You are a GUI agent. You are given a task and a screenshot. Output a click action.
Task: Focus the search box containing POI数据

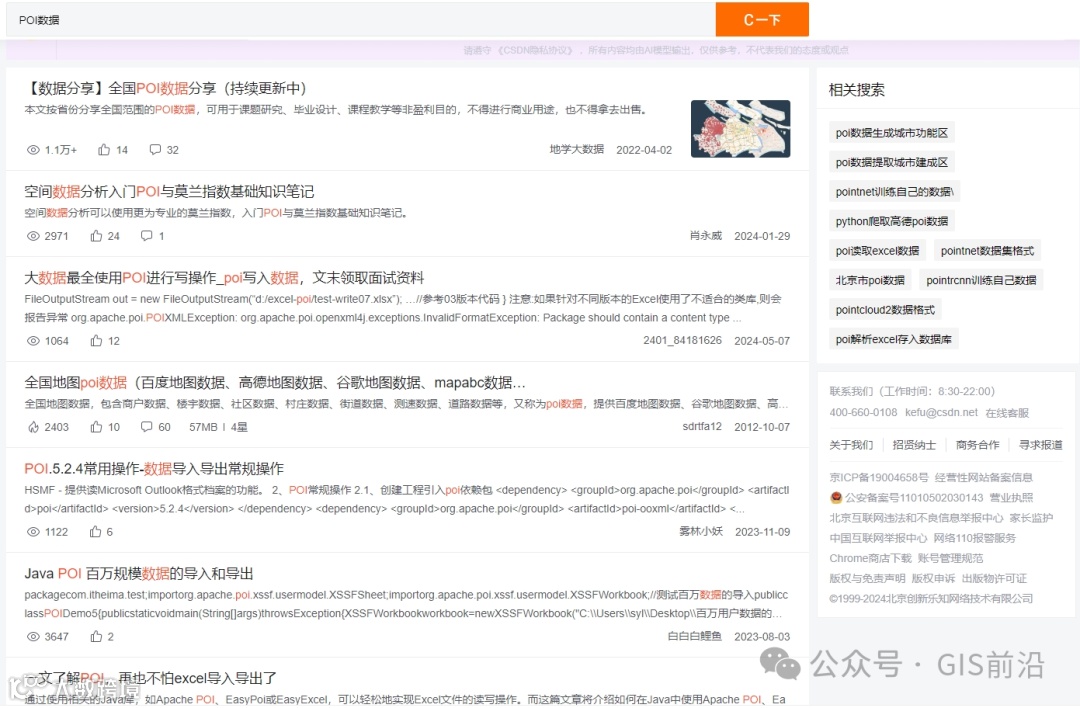(x=361, y=20)
